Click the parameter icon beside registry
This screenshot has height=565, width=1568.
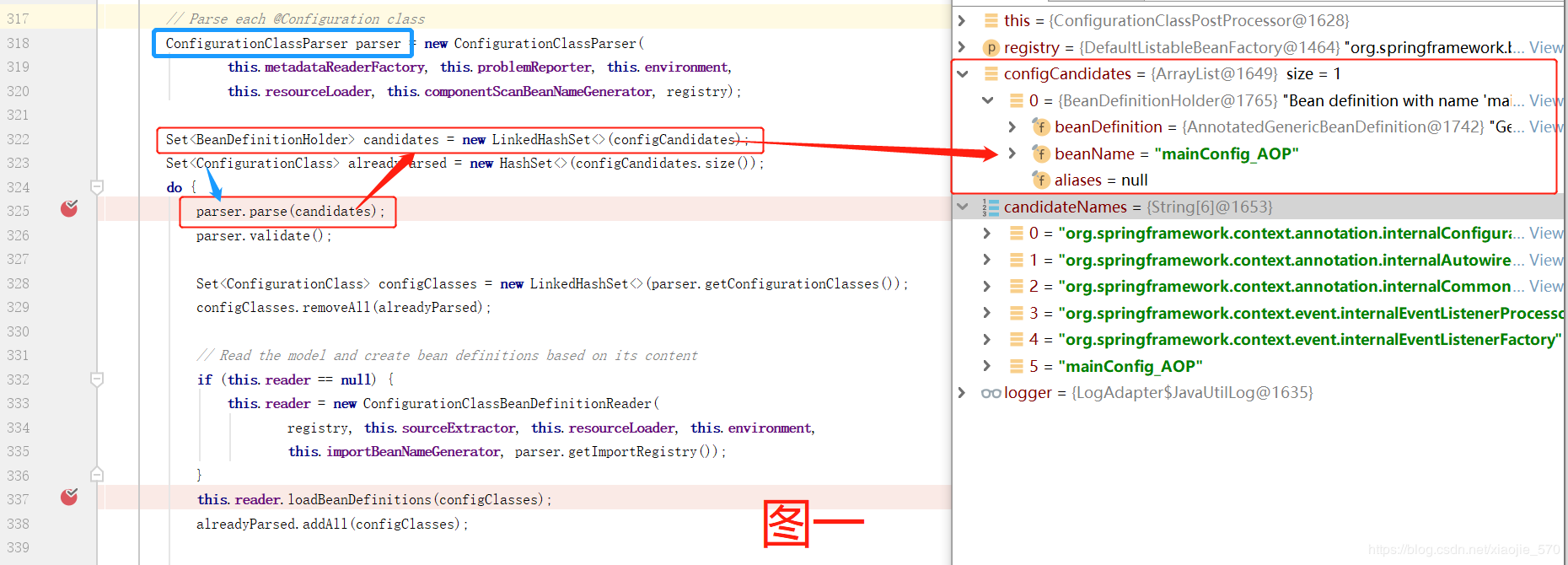point(991,47)
